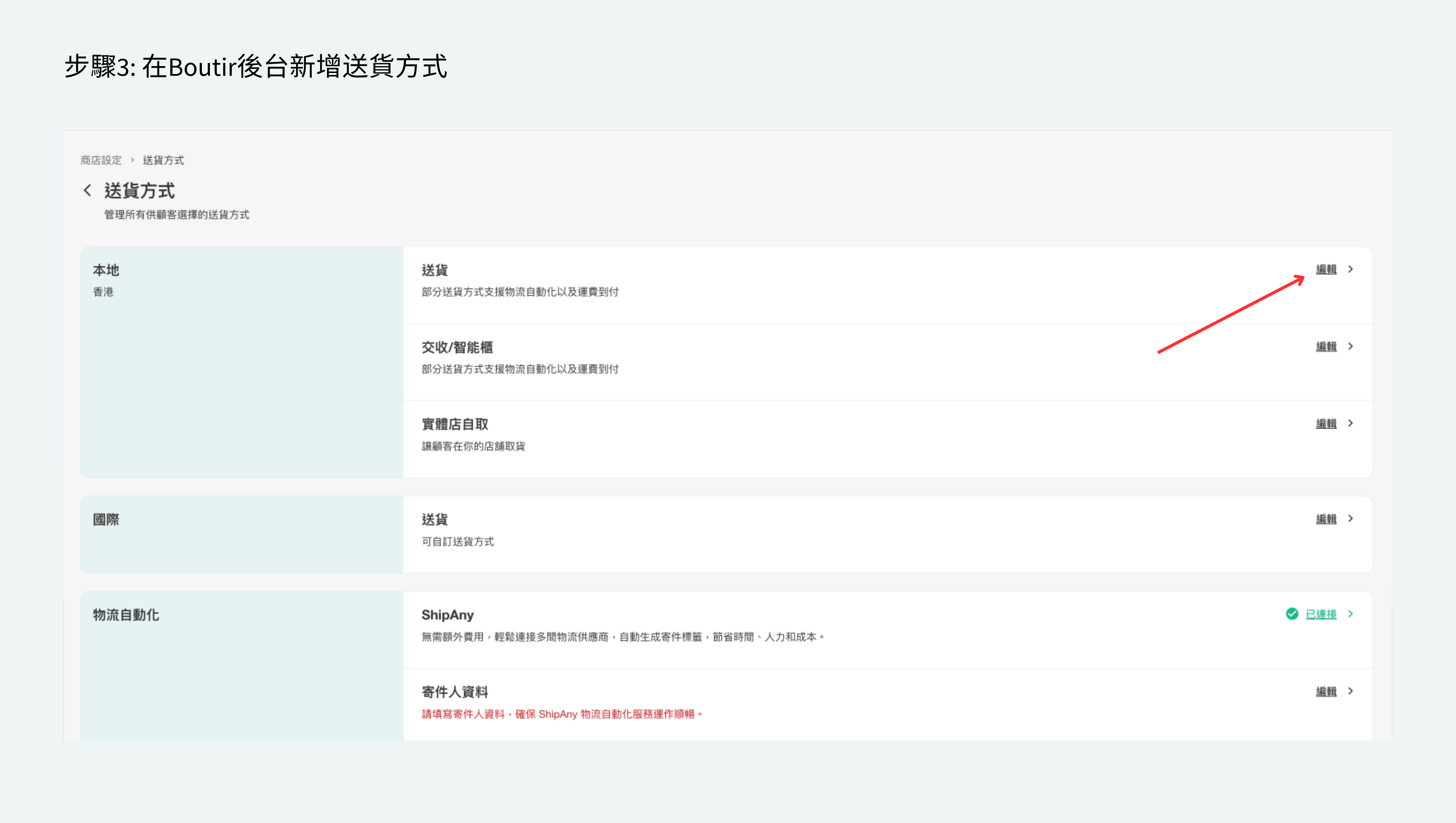
Task: Click chevron arrow on 實體店自取 row
Action: (x=1350, y=423)
